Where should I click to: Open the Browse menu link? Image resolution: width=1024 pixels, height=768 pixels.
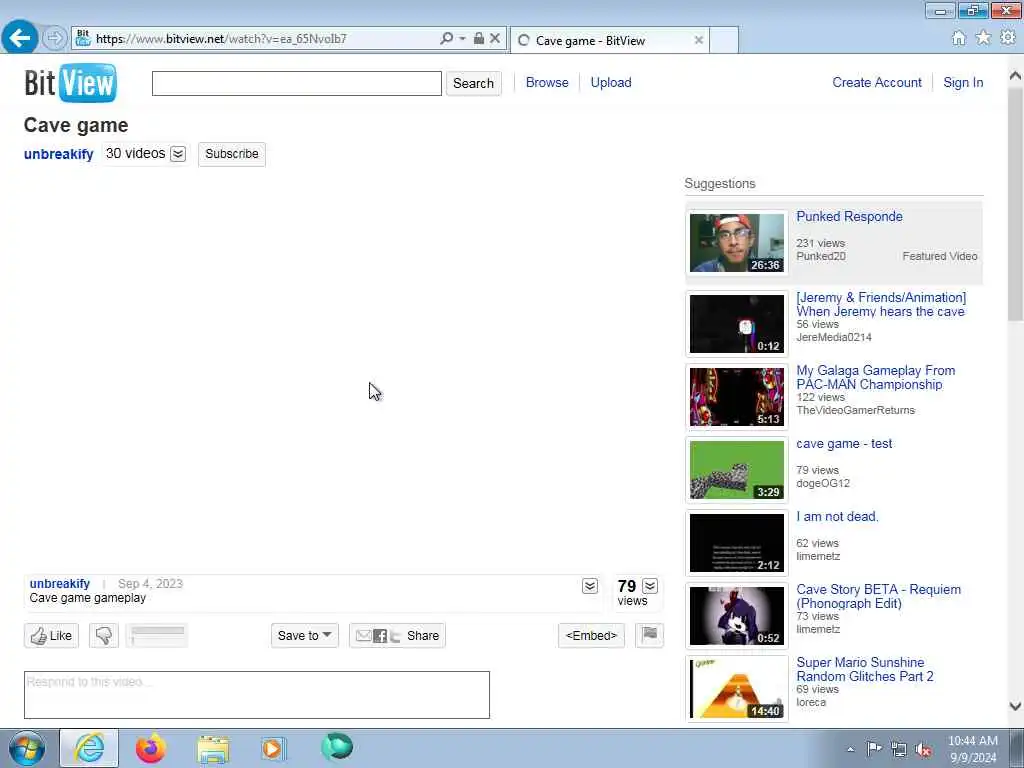pos(547,82)
